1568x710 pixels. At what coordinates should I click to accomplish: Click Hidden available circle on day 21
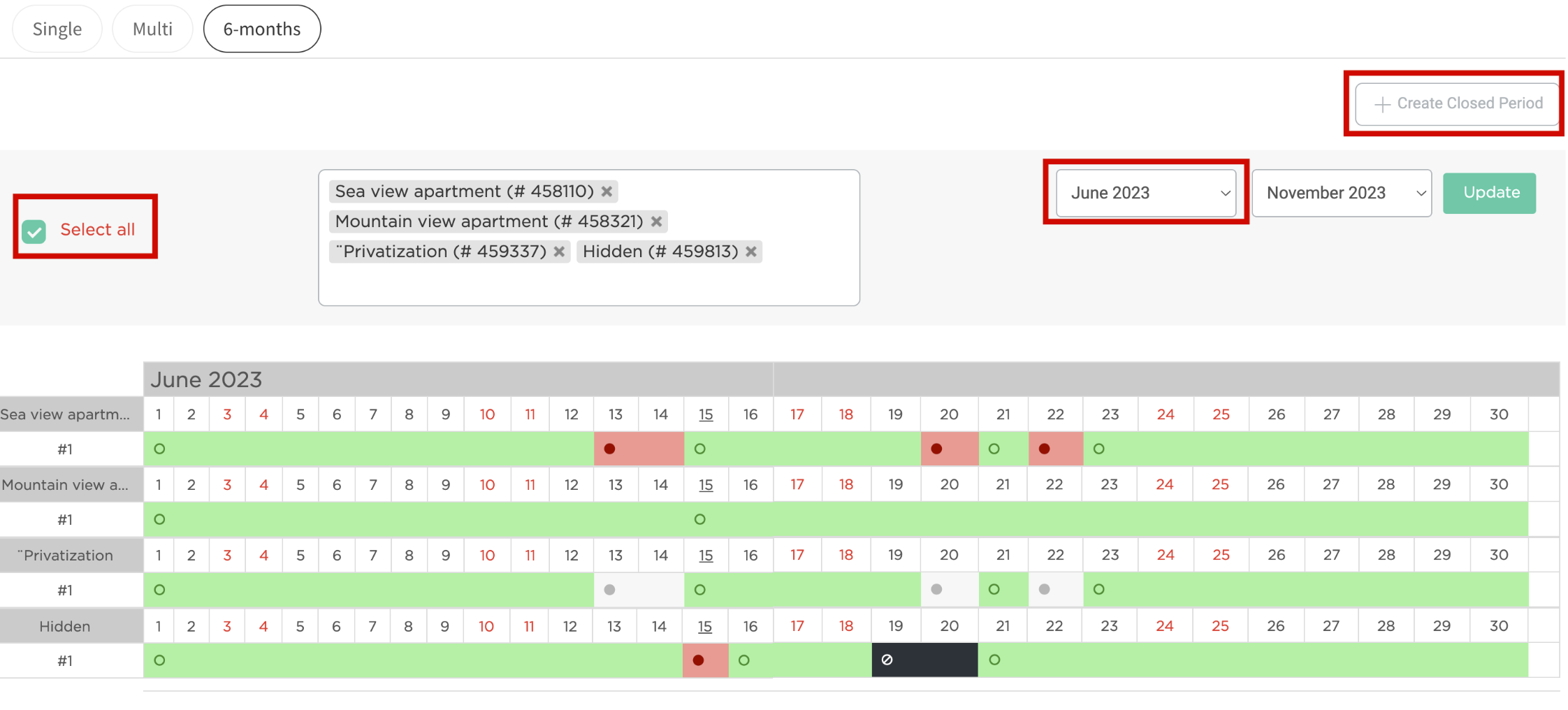coord(994,660)
